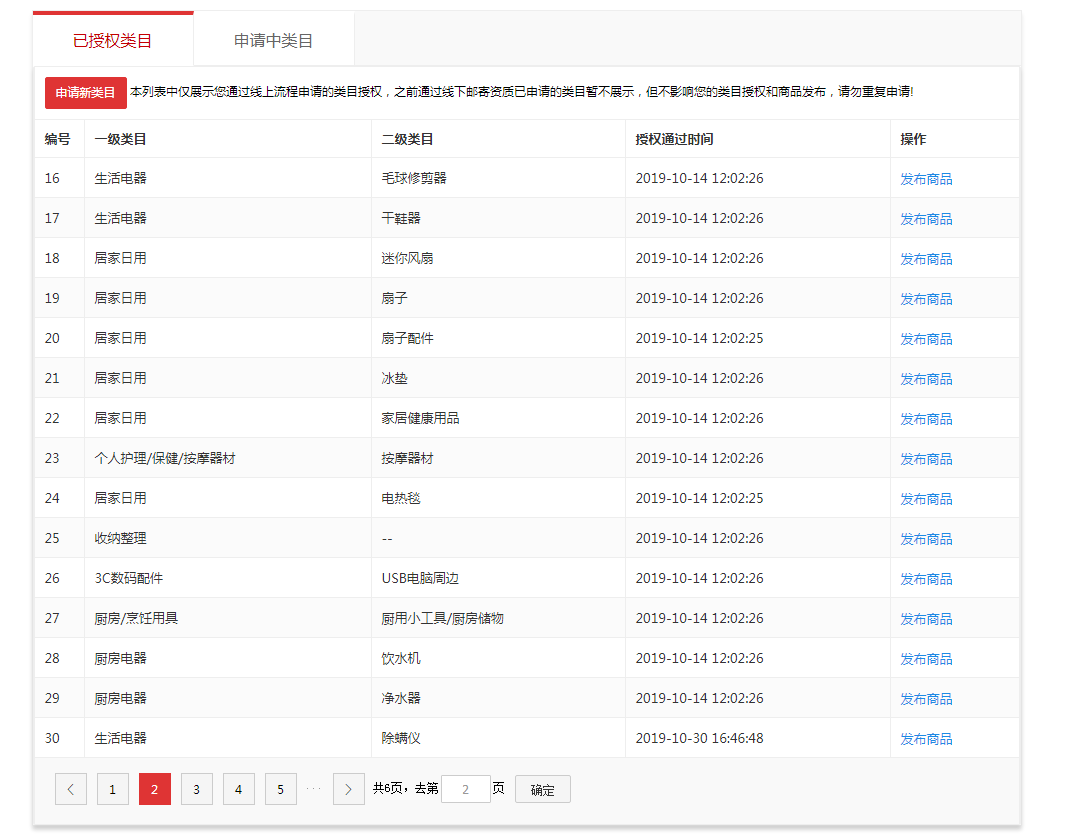This screenshot has height=834, width=1092.
Task: Click 发布商品 for 除螨仪
Action: tap(925, 738)
